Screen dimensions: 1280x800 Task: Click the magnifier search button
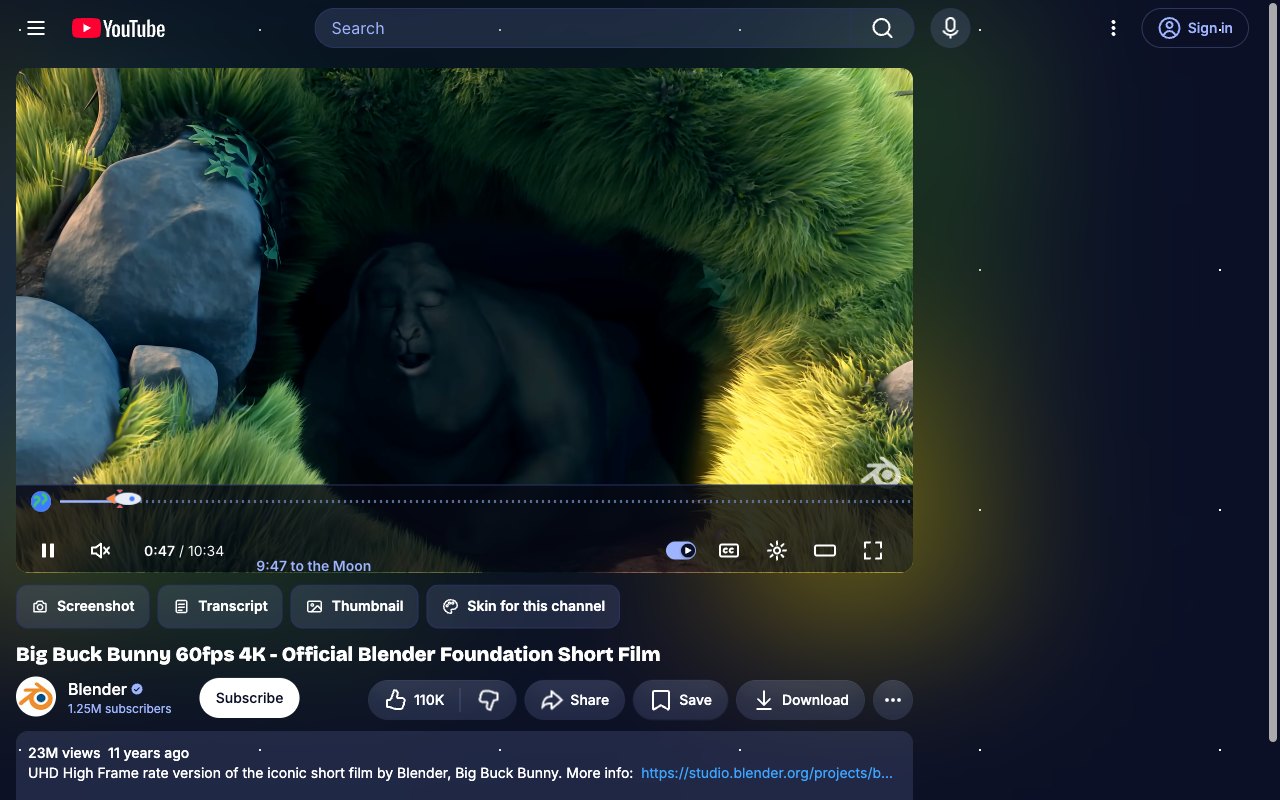click(882, 28)
